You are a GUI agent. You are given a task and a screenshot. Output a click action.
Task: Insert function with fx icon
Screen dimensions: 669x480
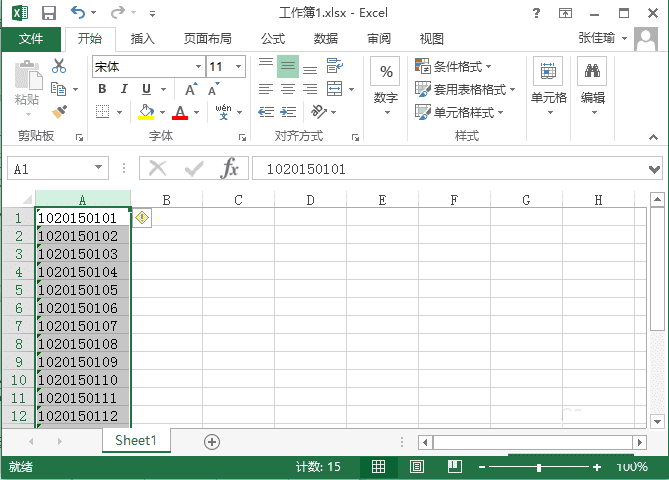coord(229,168)
